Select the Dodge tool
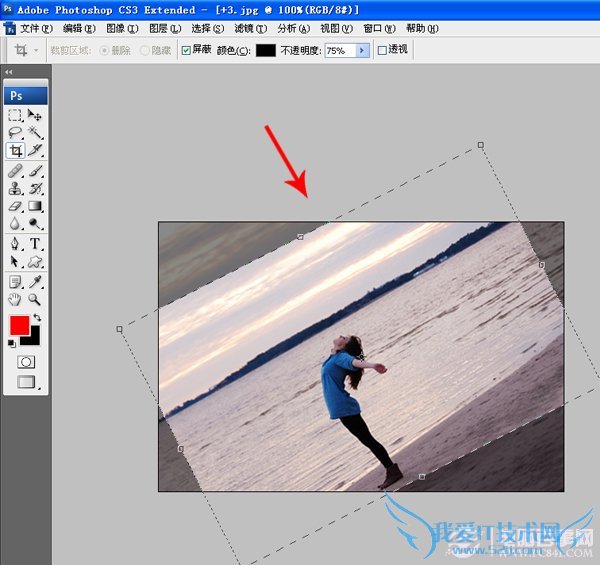 pos(35,223)
